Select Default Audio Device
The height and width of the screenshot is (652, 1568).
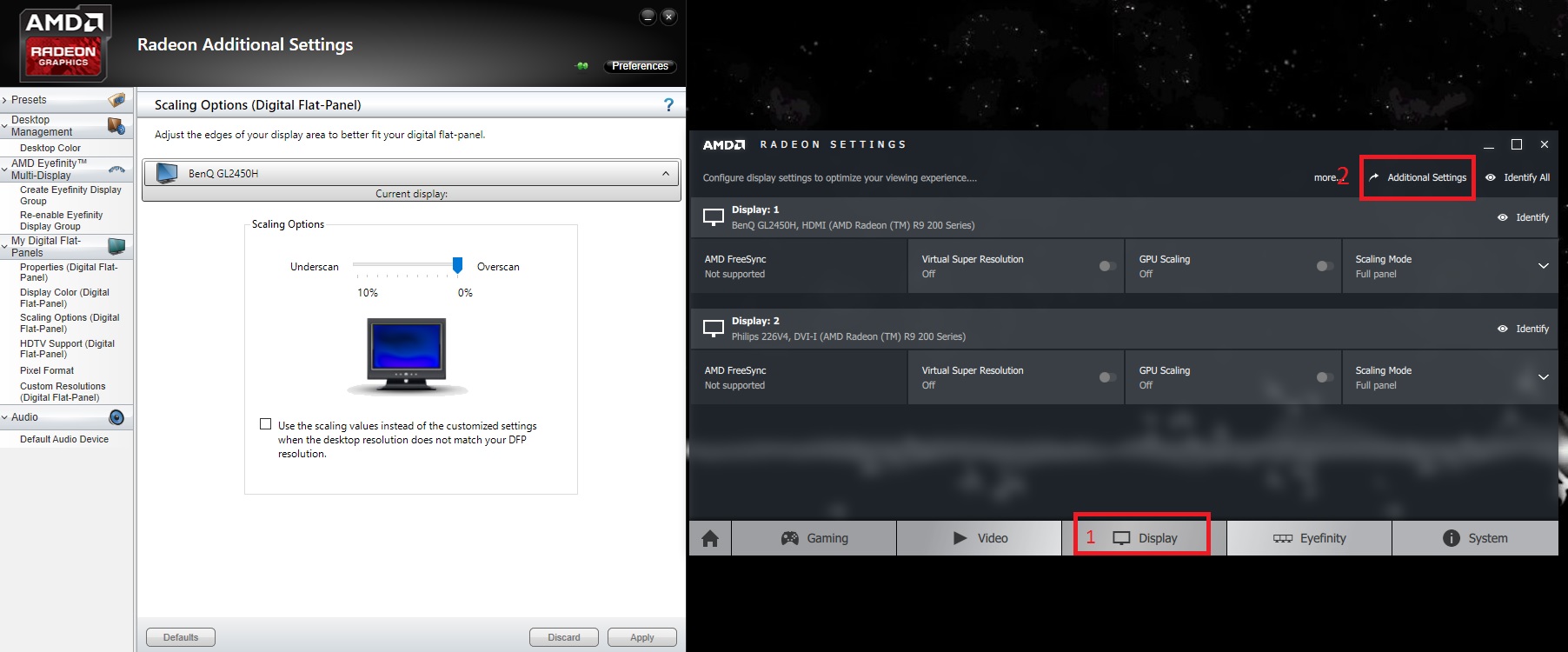tap(64, 439)
